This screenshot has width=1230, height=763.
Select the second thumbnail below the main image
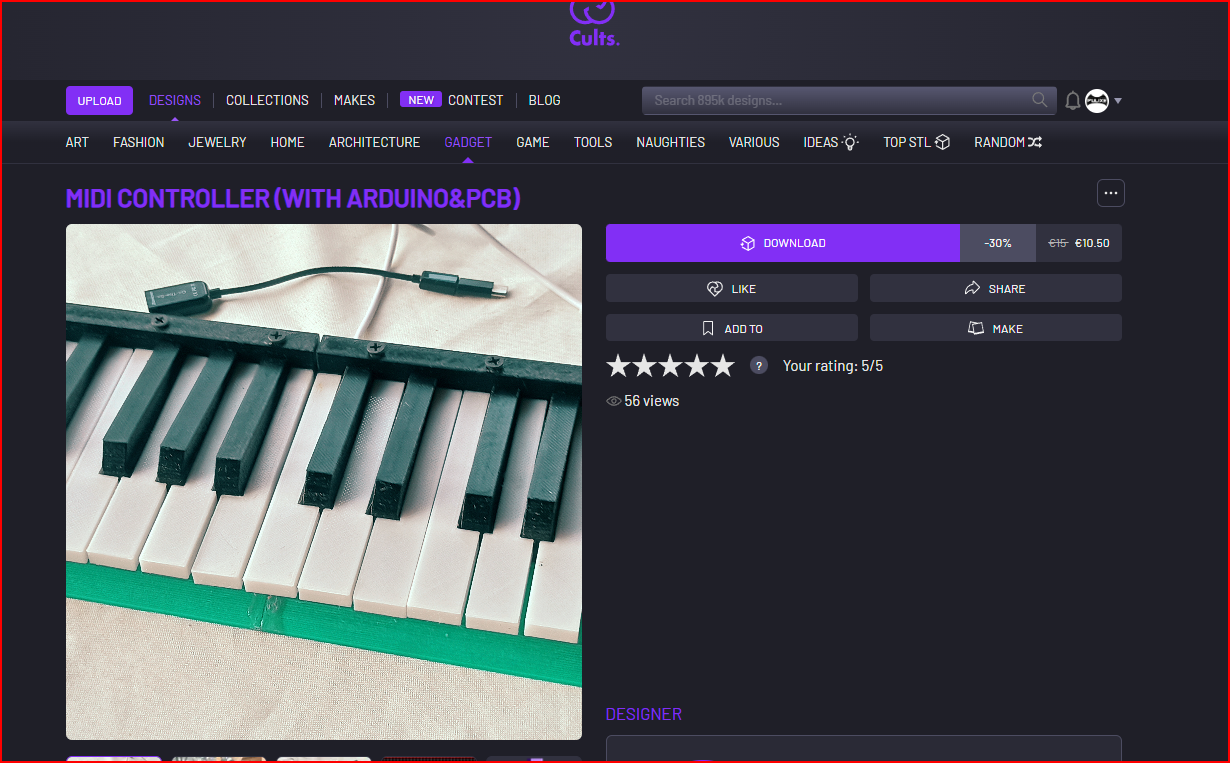218,759
